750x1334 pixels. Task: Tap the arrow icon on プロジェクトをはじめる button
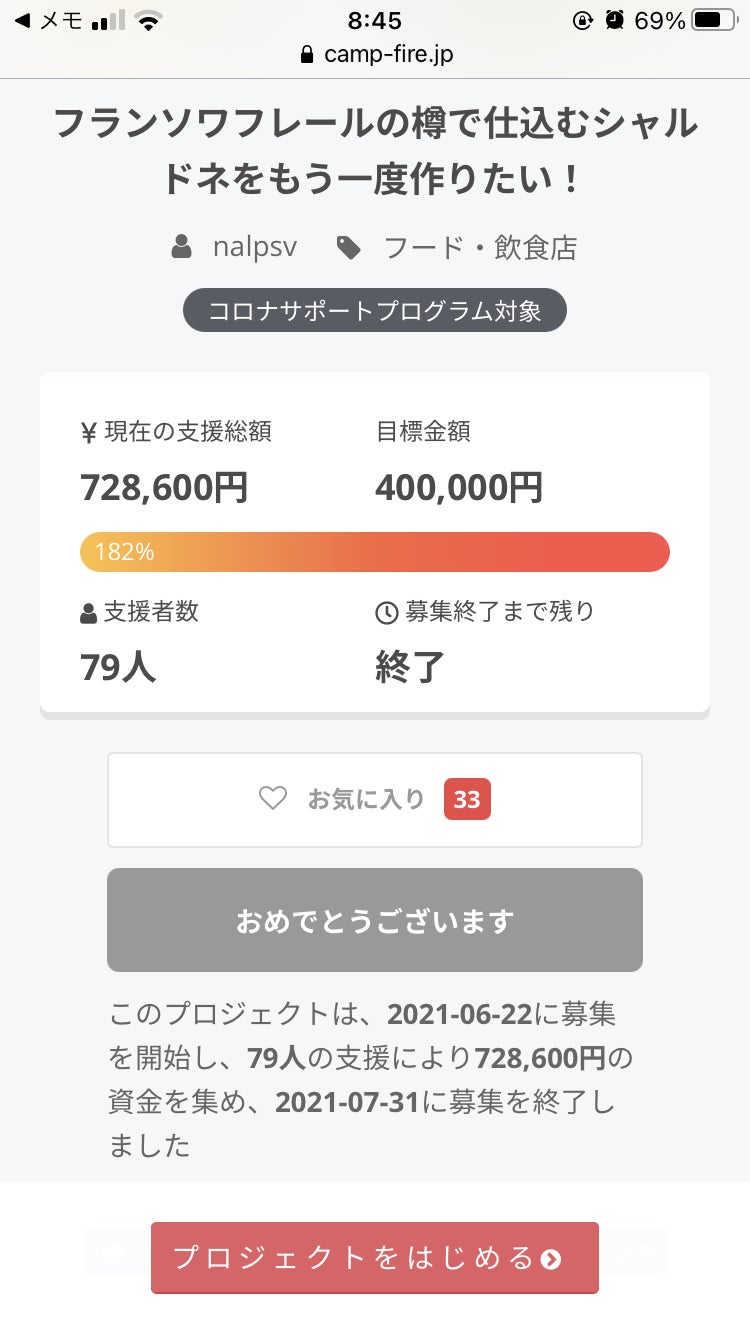coord(550,1259)
